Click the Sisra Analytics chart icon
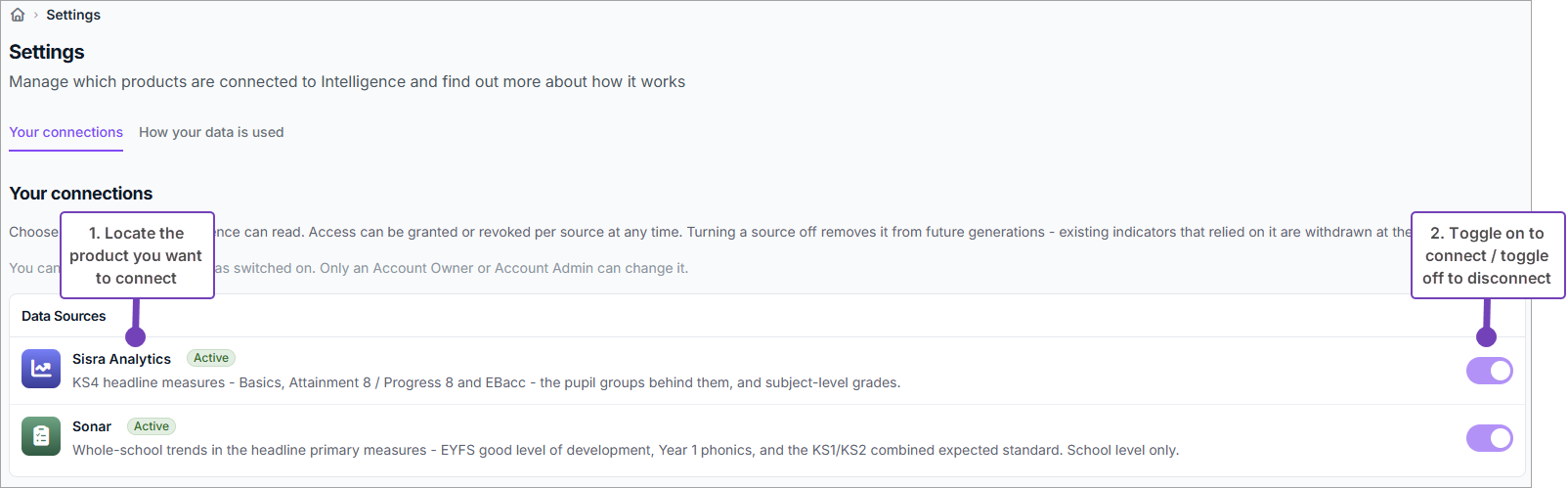Viewport: 1568px width, 488px height. [41, 369]
